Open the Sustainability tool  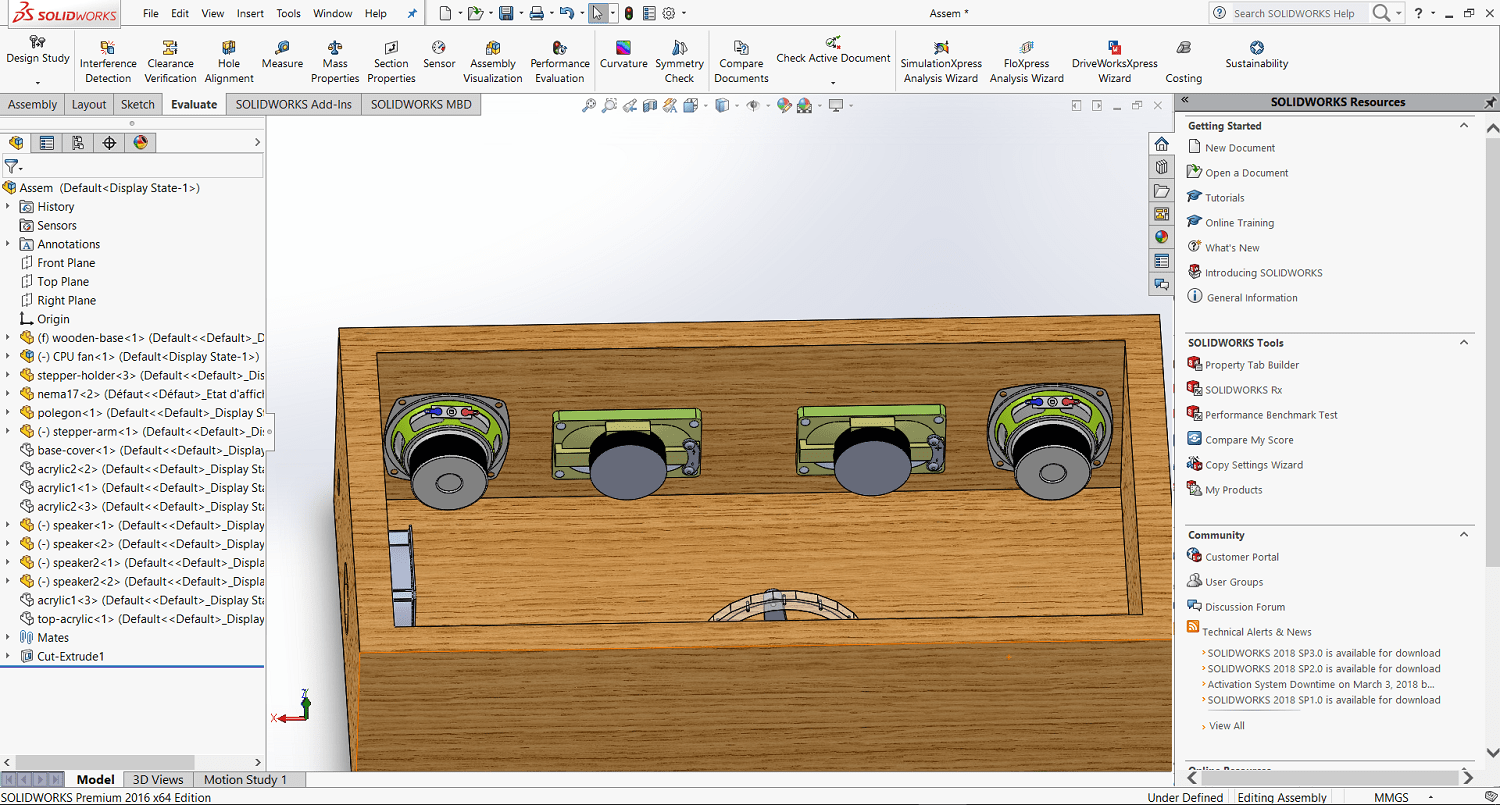(x=1257, y=55)
